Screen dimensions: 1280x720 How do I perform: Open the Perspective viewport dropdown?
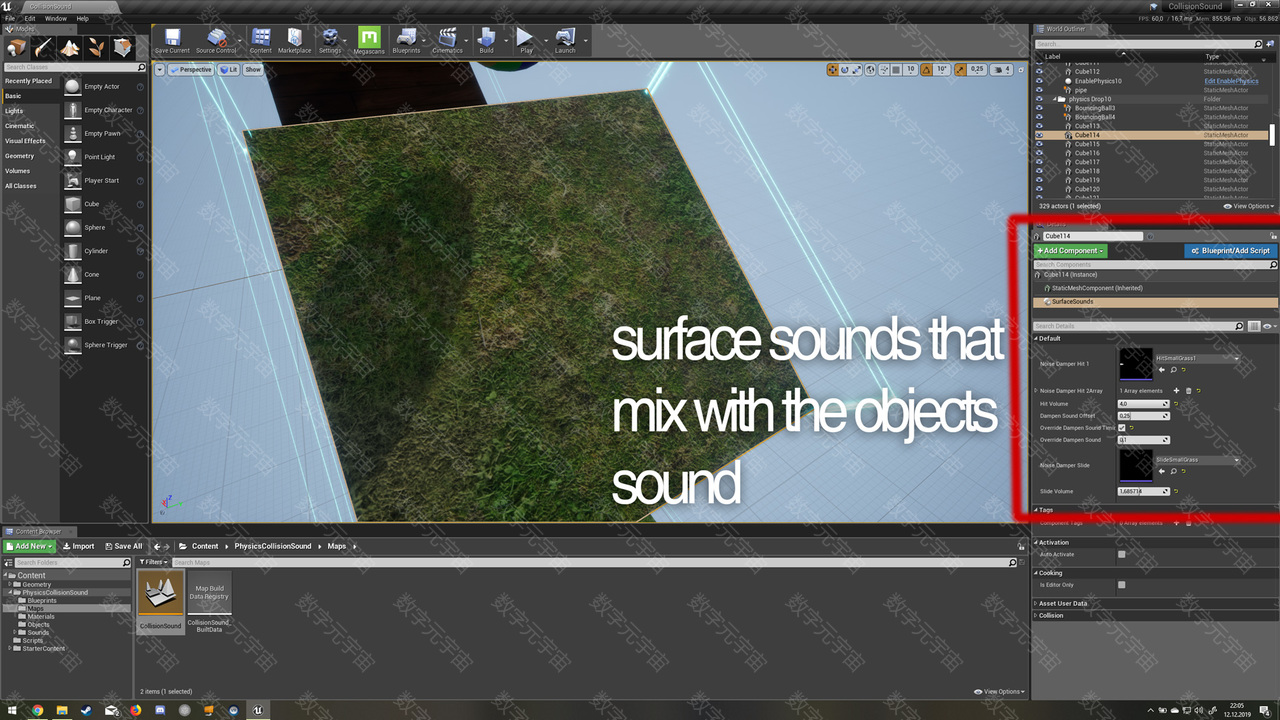[x=191, y=69]
